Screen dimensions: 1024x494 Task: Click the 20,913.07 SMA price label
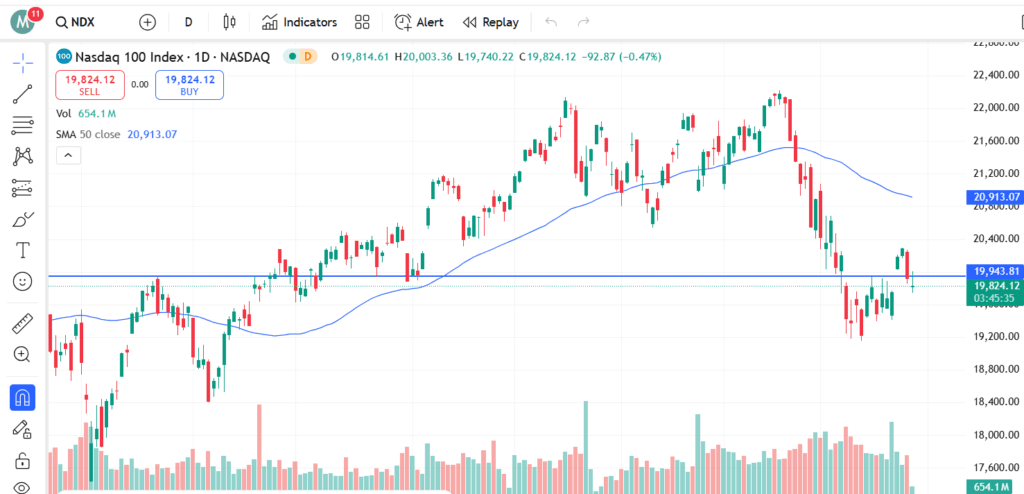point(993,196)
